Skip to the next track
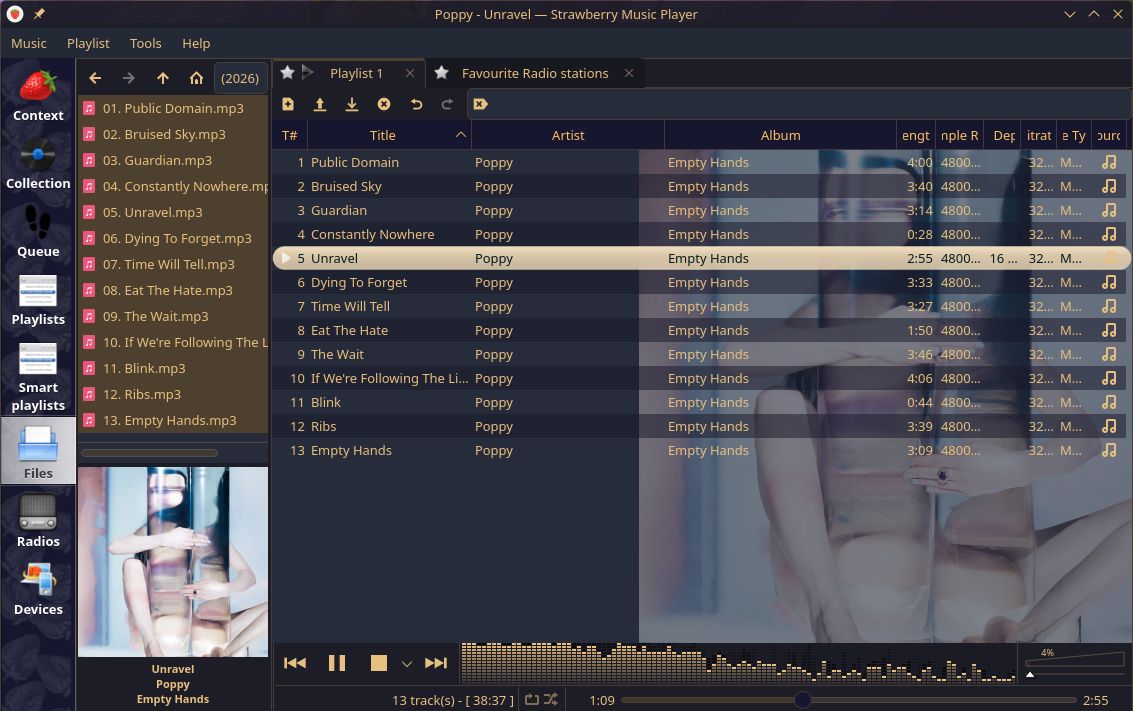Screen dimensions: 1133x711 [436, 663]
